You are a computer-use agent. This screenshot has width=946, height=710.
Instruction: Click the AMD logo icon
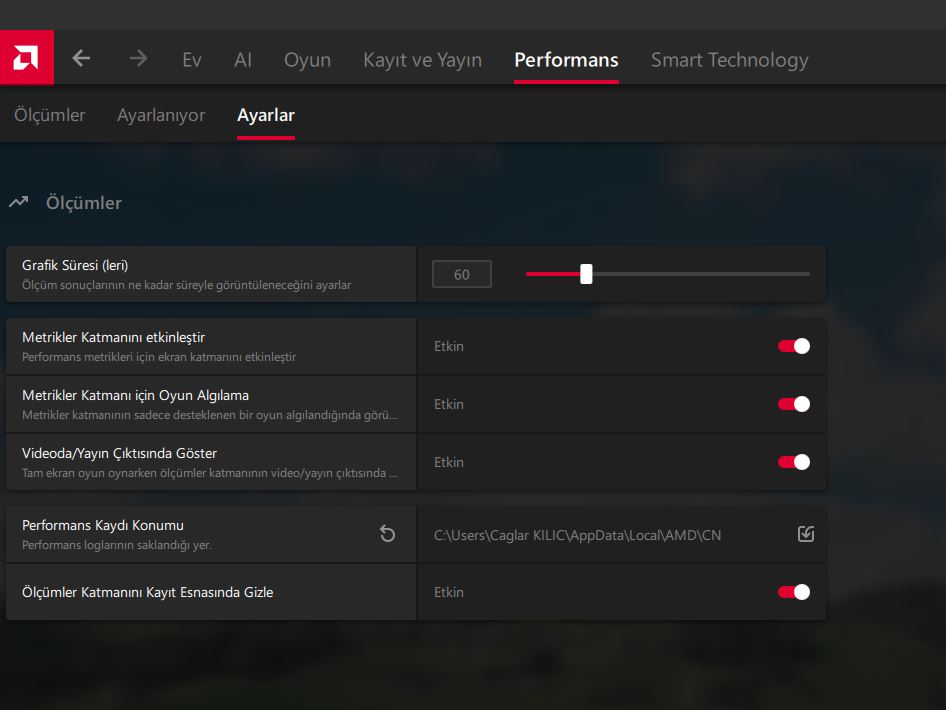(x=27, y=58)
